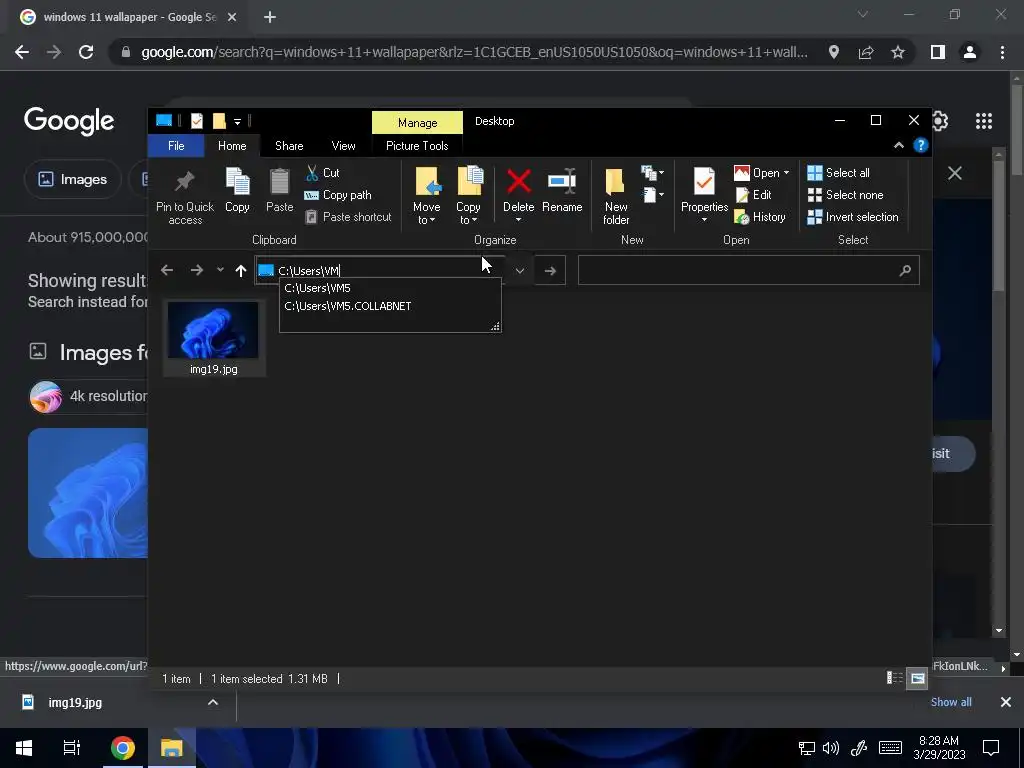The width and height of the screenshot is (1024, 768).
Task: Open the Copy to menu
Action: (x=468, y=195)
